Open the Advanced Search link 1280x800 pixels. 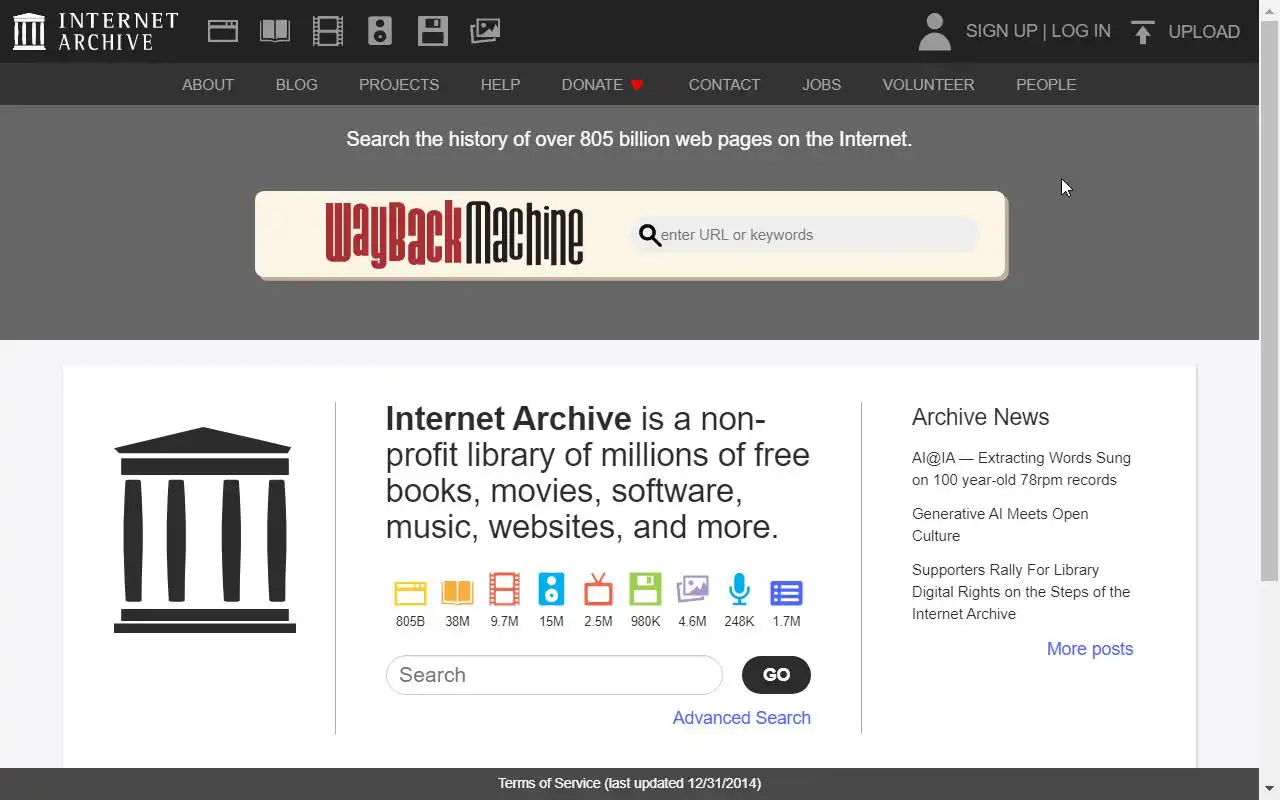(x=742, y=718)
